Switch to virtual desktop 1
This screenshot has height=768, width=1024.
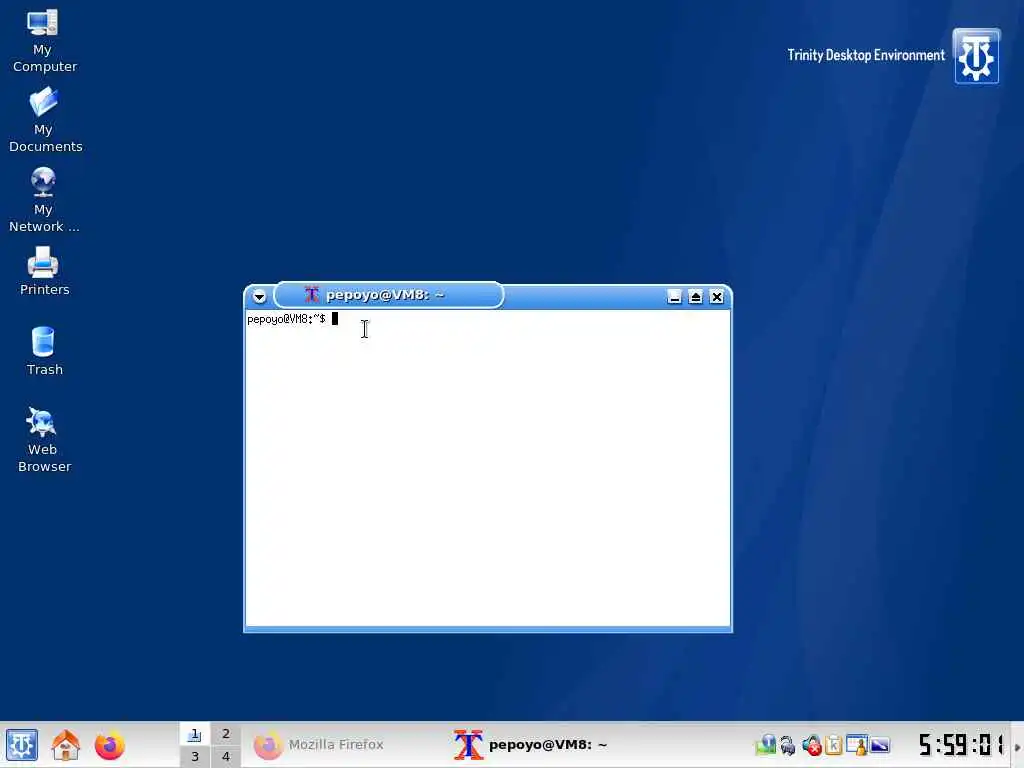coord(195,734)
